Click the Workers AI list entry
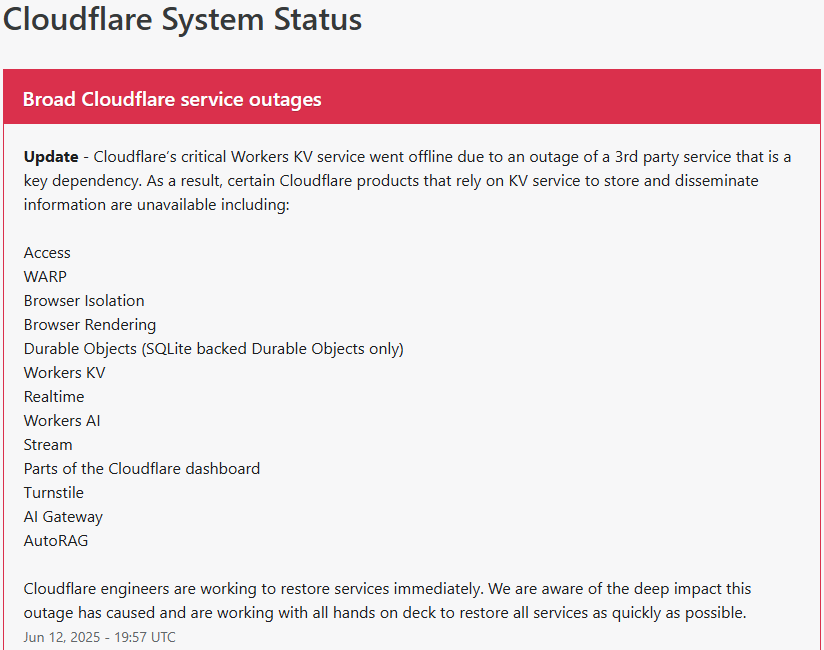Screen dimensions: 824x650 [x=62, y=421]
